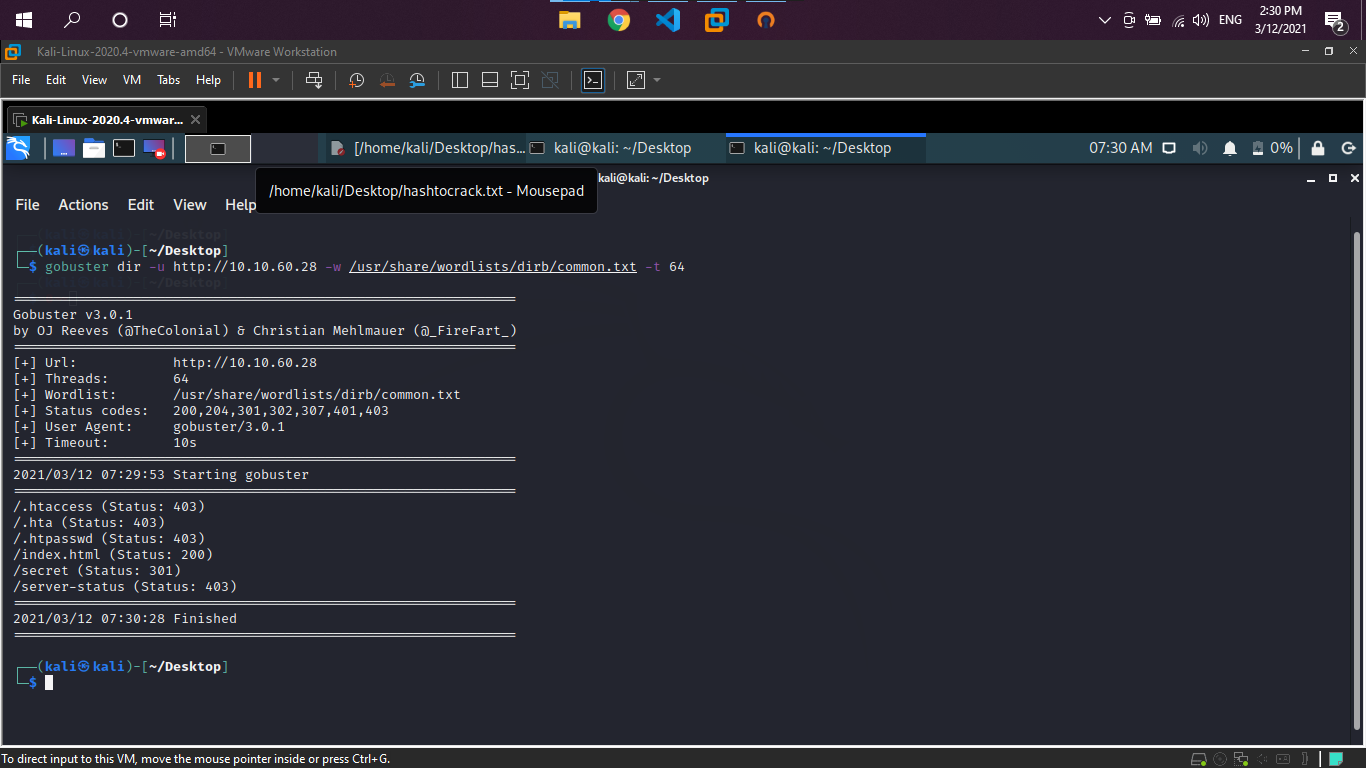Open the VMware View menu

[x=94, y=80]
